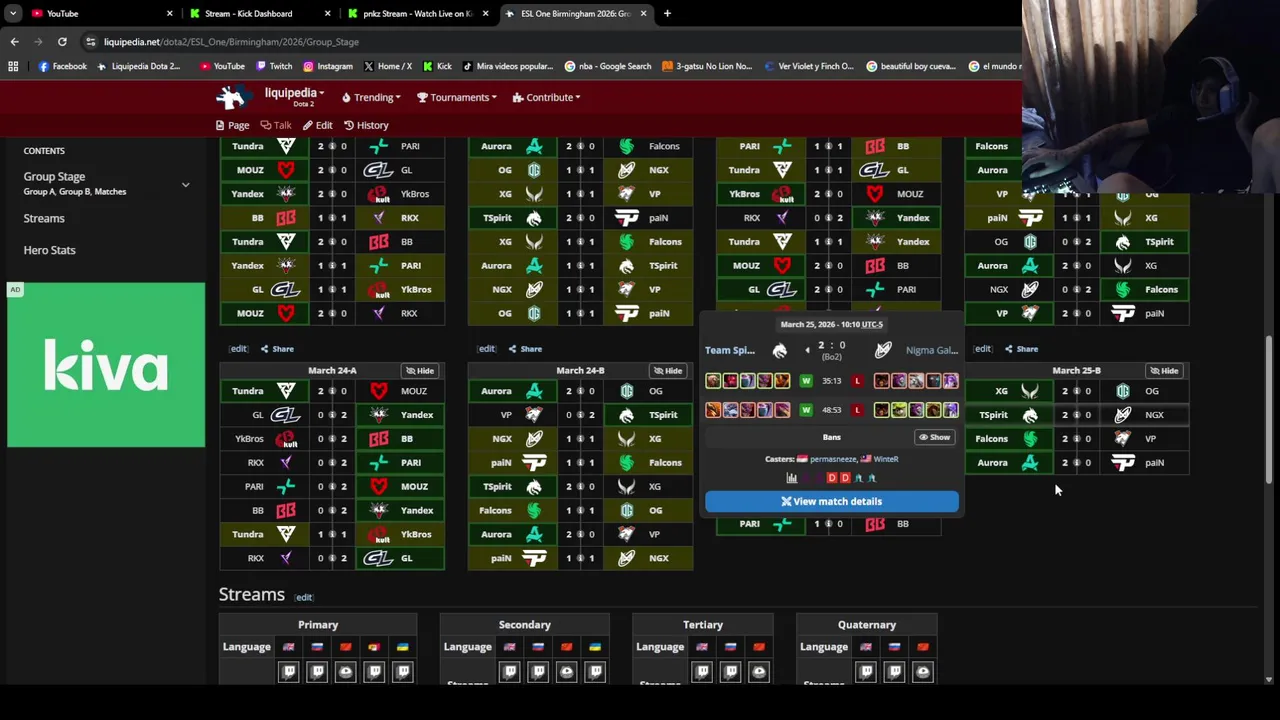
Task: Open the Chinese stream icon under Primary
Action: coord(345,672)
